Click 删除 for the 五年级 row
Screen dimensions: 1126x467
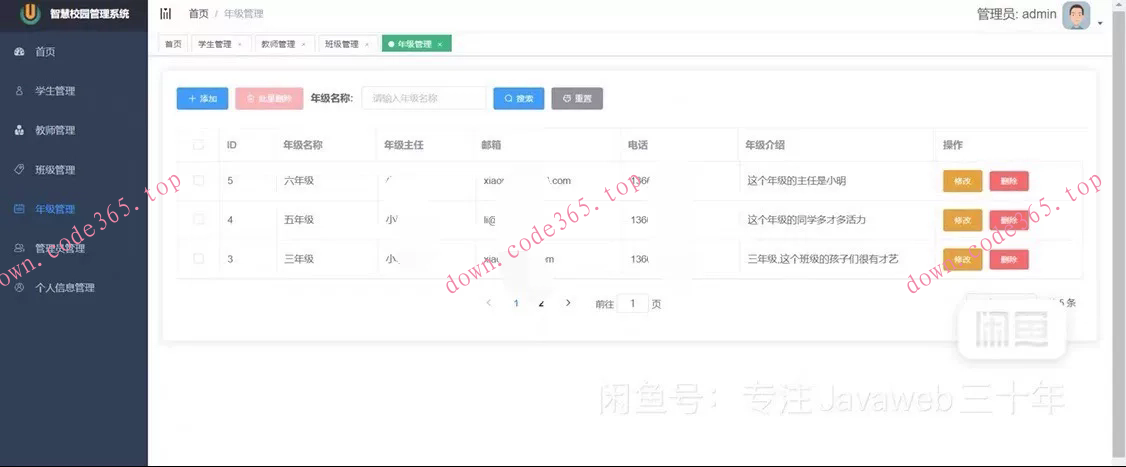[x=1009, y=220]
